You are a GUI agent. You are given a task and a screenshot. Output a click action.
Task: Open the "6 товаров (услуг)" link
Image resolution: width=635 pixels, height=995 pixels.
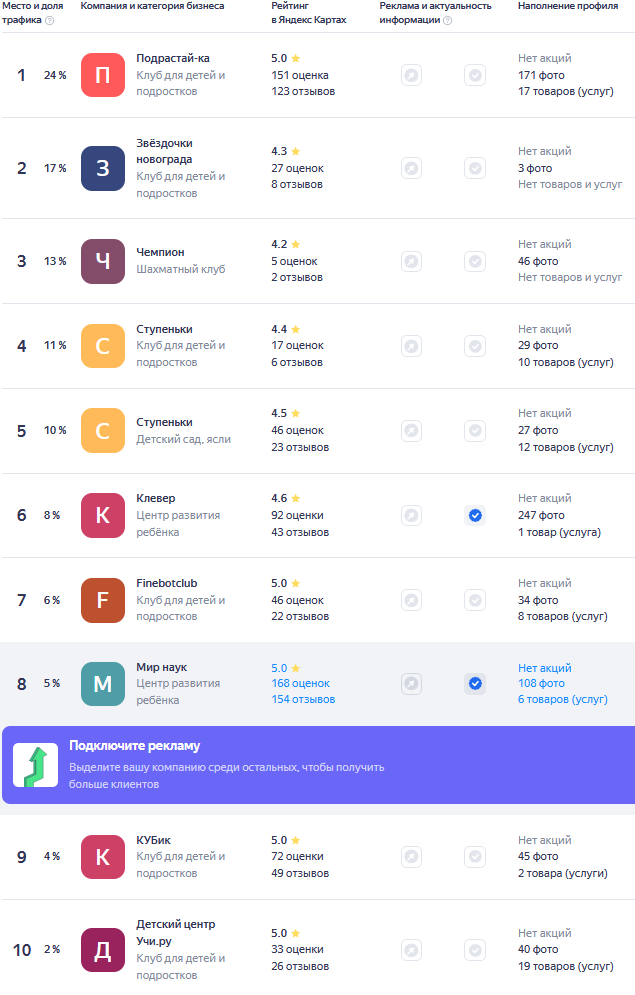coord(562,700)
